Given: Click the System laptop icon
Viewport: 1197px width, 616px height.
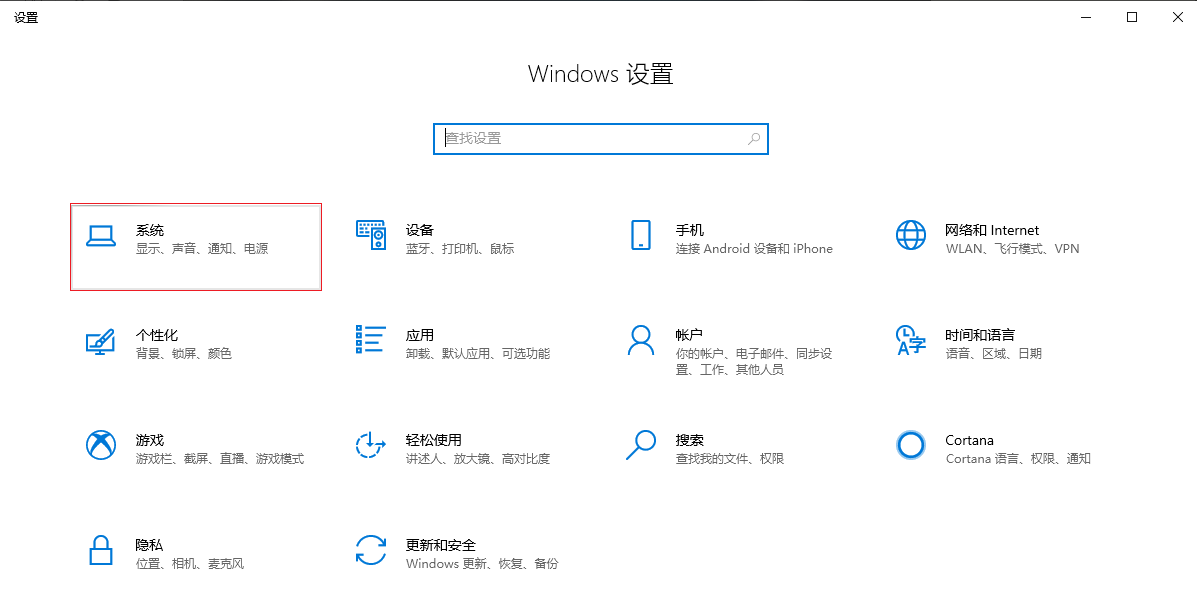Looking at the screenshot, I should click(100, 235).
